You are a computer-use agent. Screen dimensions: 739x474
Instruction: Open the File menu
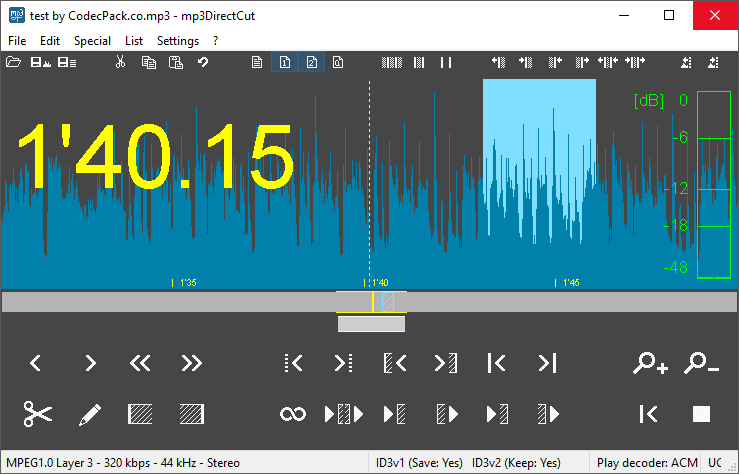pos(17,41)
